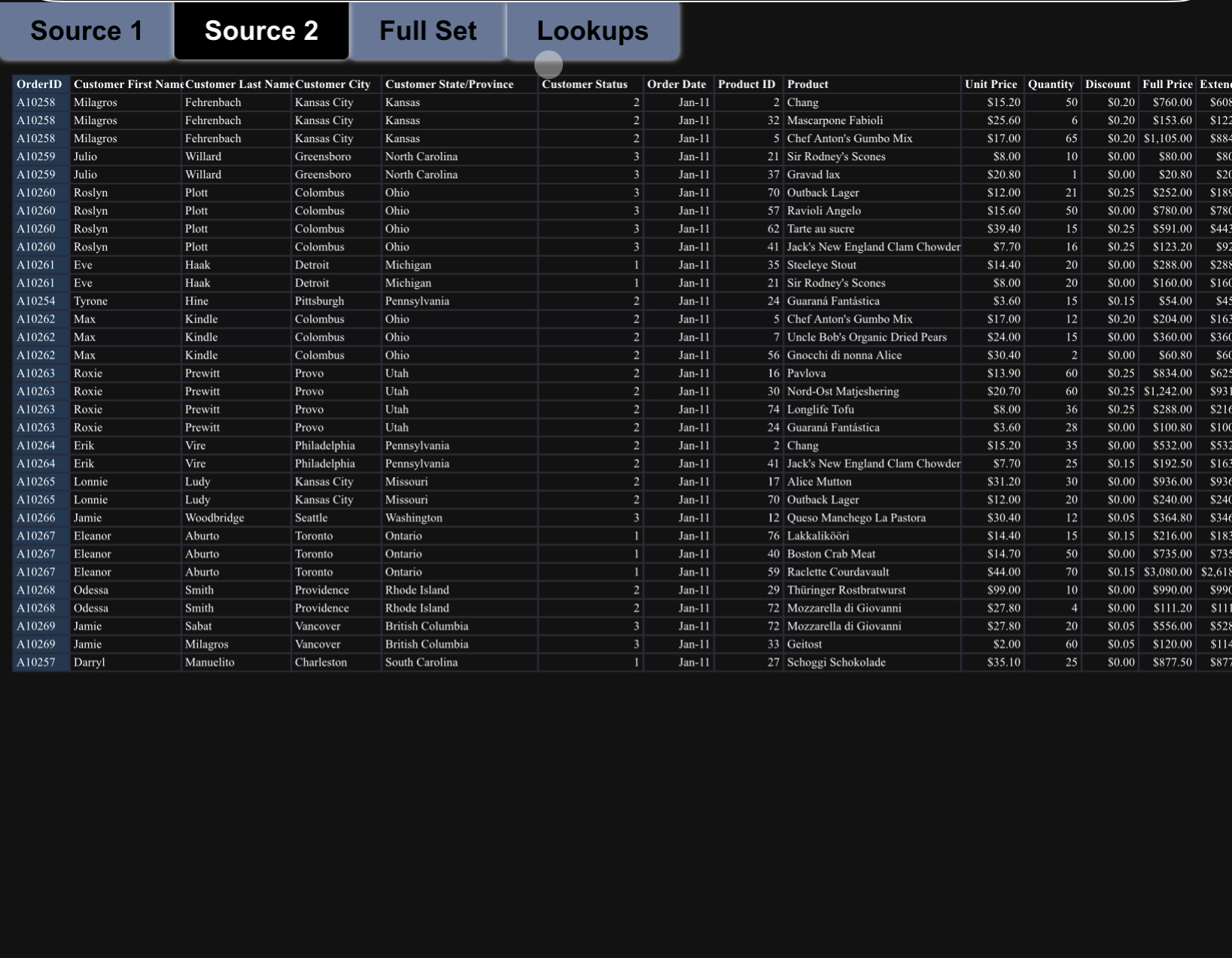
Task: Click the Customer Last Name header
Action: [x=236, y=84]
